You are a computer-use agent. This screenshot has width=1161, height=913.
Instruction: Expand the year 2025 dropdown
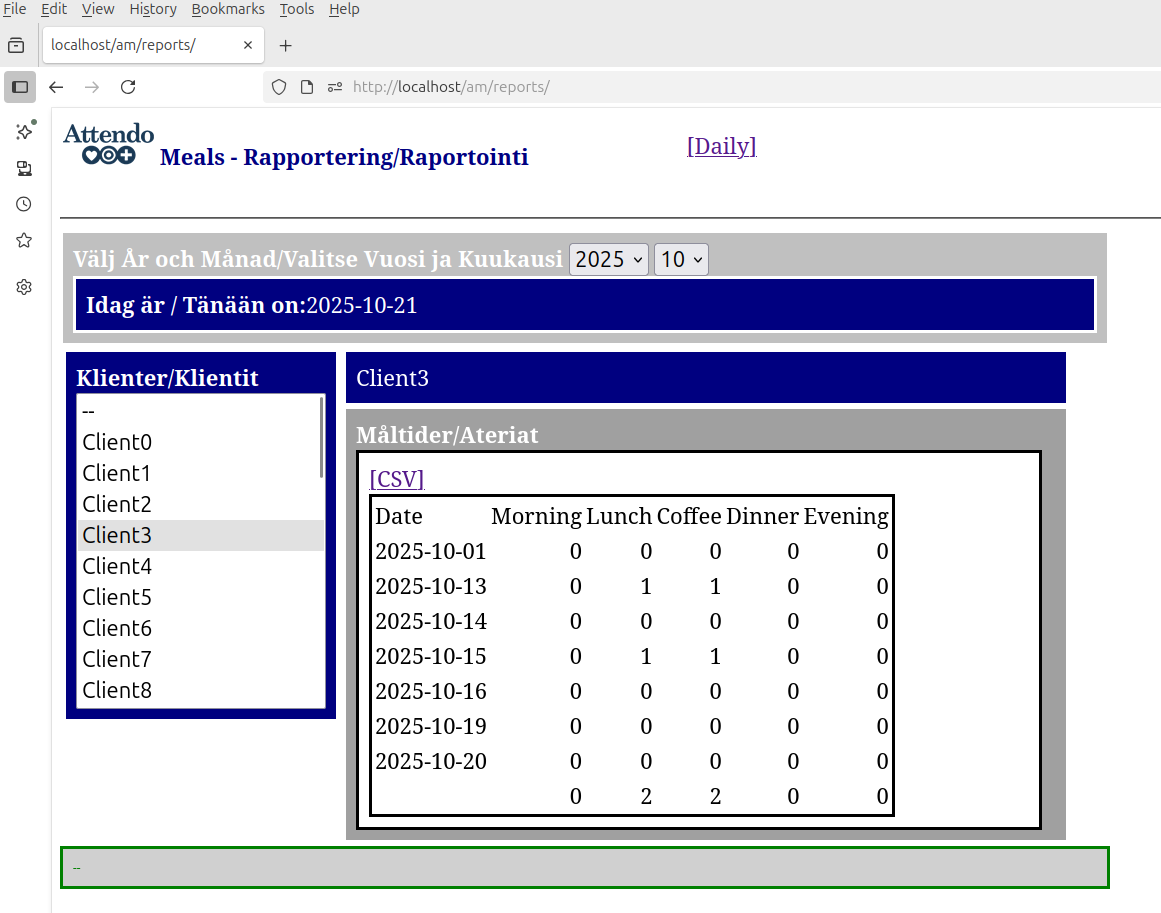coord(608,260)
